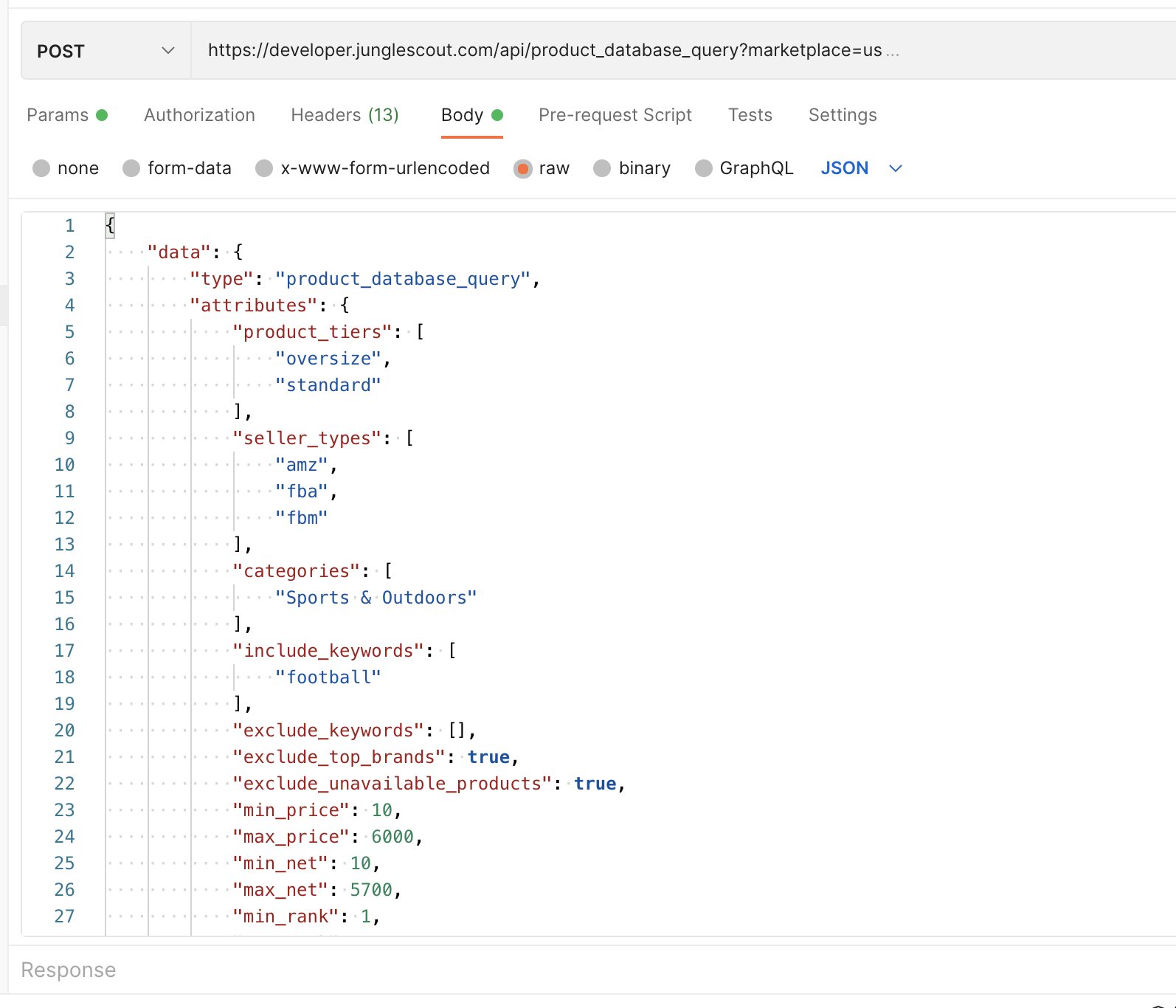Open the Pre-request Script tab
1176x1008 pixels.
pos(615,115)
